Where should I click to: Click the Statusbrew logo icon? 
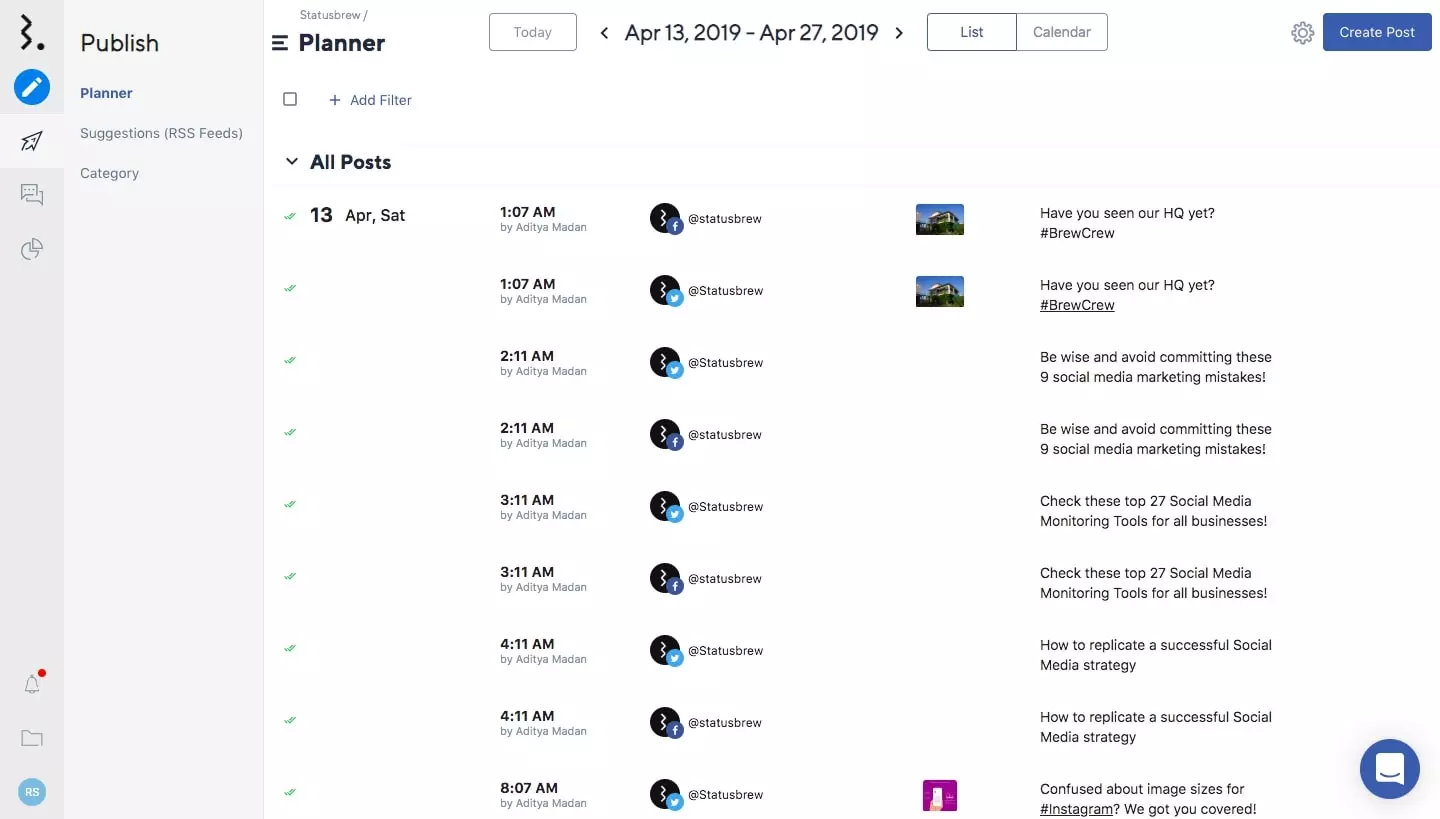coord(32,33)
